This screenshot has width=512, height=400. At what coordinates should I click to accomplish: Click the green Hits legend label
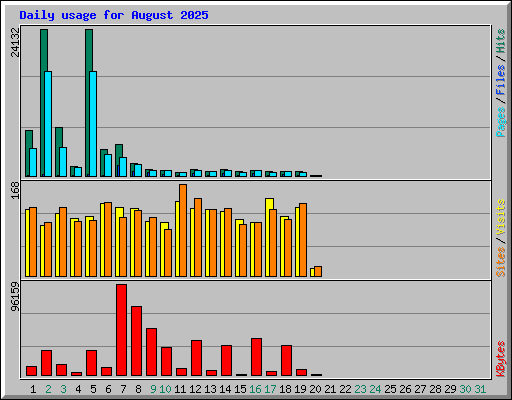[501, 41]
